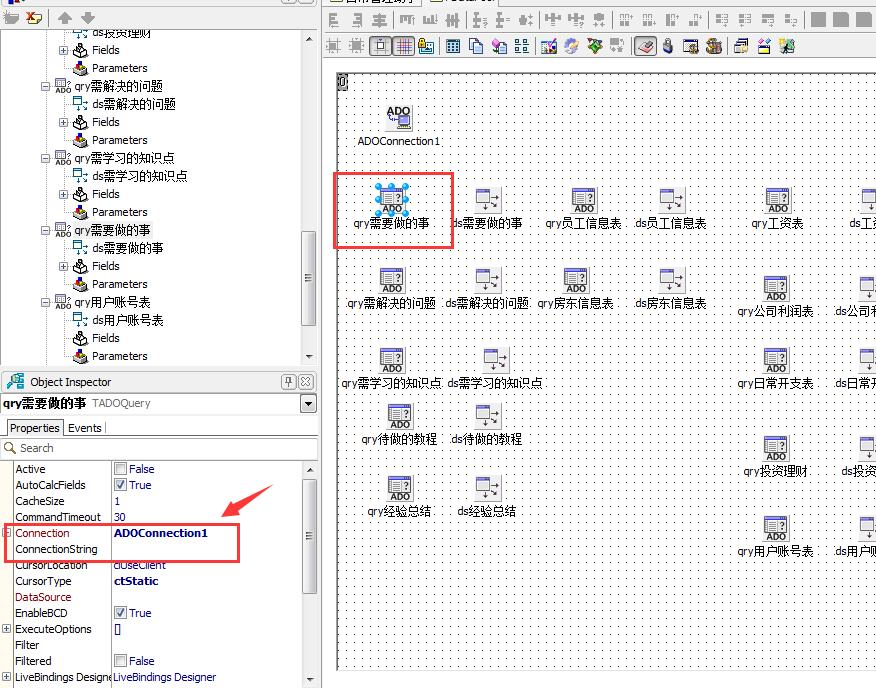Screen dimensions: 876x688
Task: Select the ds需要做的事 datasource component
Action: (x=488, y=200)
